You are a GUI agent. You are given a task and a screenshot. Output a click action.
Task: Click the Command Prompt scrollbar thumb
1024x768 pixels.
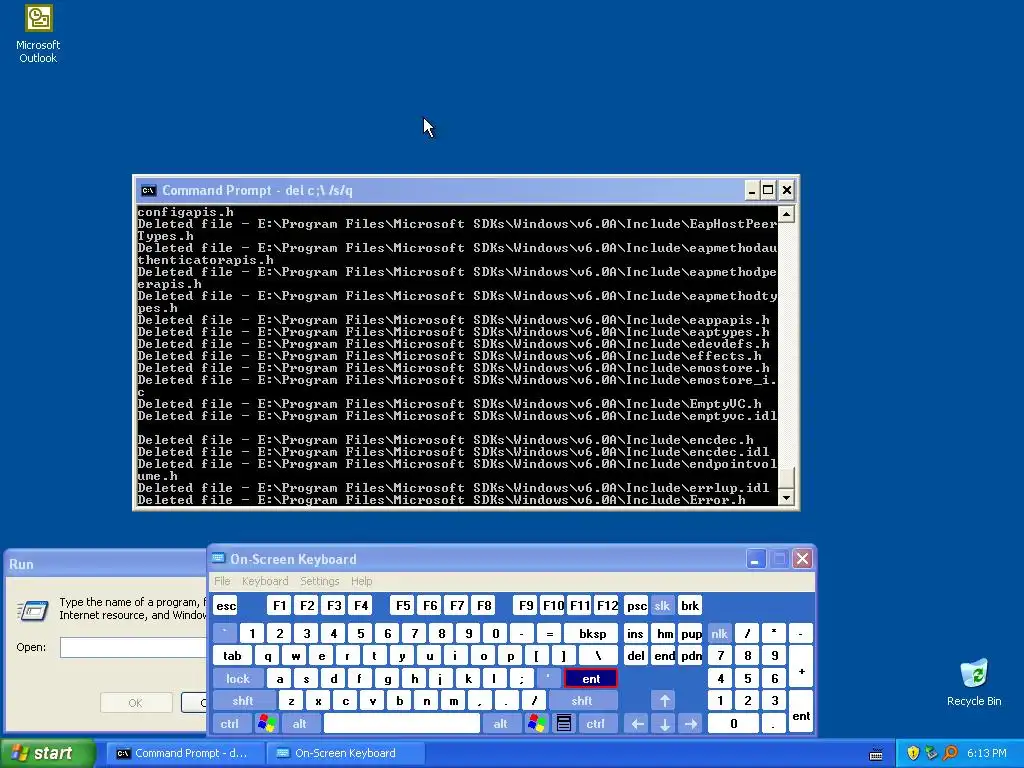tap(786, 477)
